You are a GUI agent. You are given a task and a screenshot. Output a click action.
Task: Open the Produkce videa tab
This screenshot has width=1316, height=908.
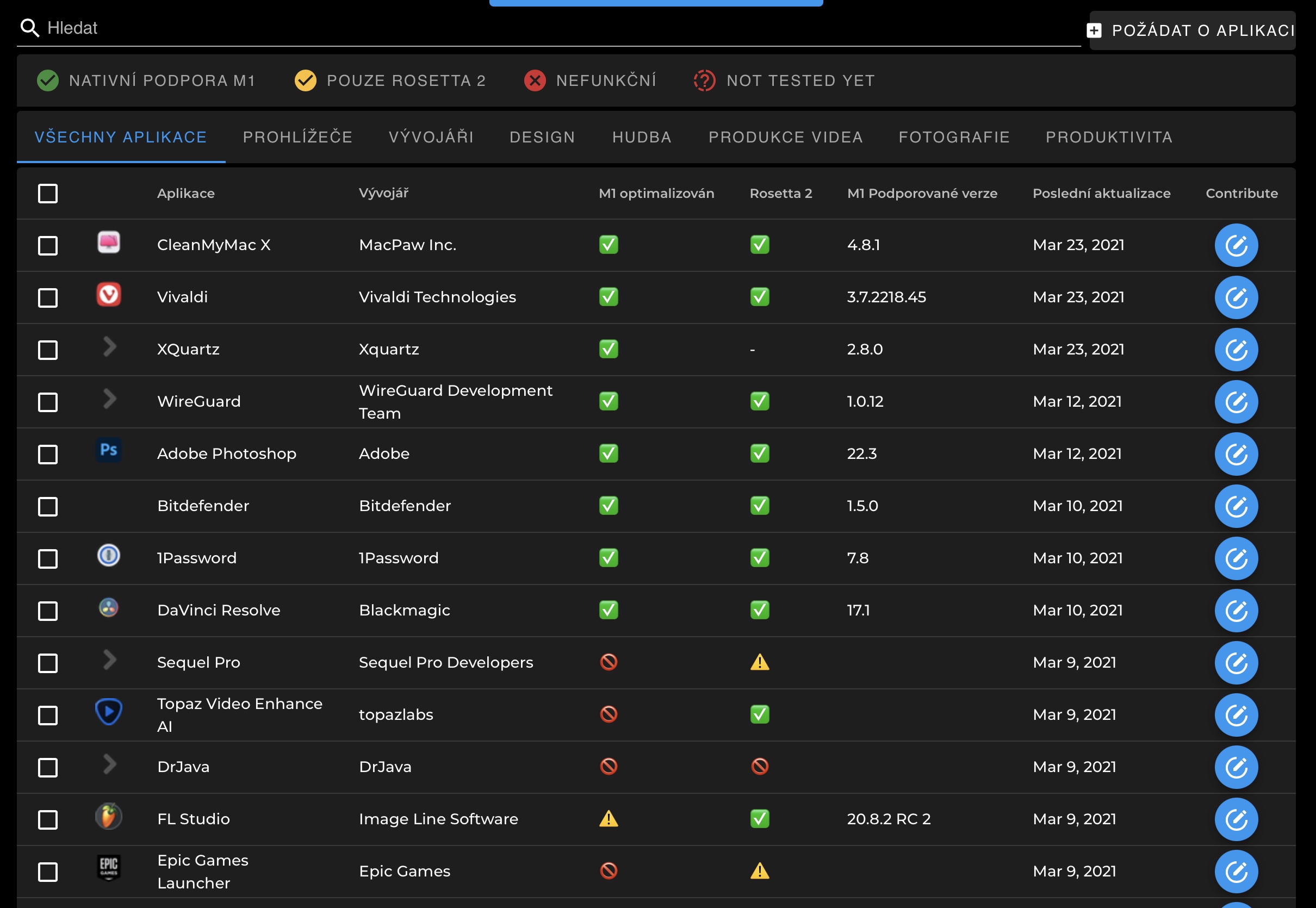pos(785,137)
